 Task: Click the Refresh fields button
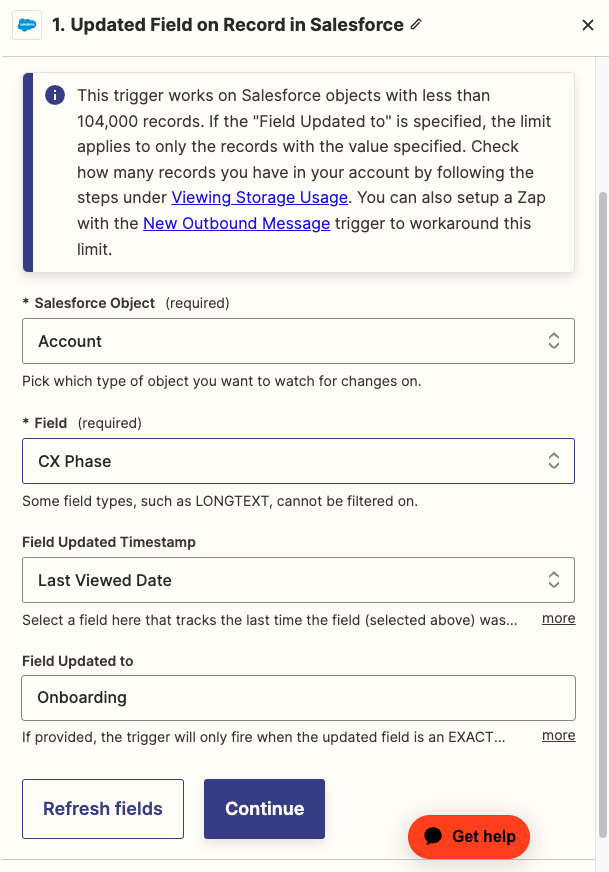(102, 809)
